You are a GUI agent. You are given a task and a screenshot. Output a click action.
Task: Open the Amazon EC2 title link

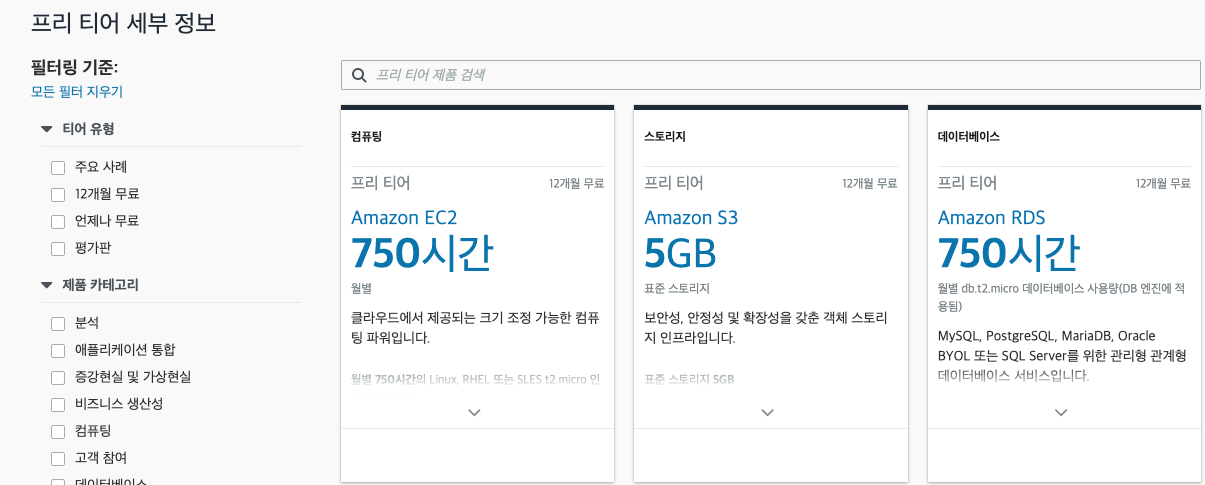click(x=404, y=217)
